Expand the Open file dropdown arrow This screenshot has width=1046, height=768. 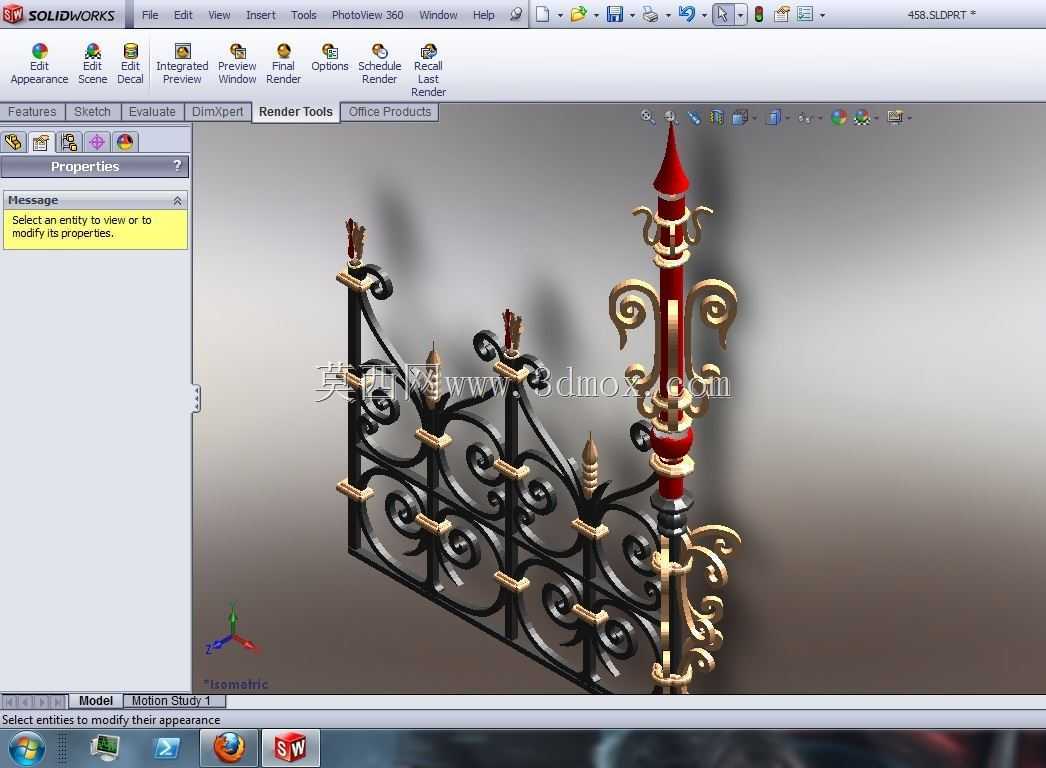coord(596,15)
